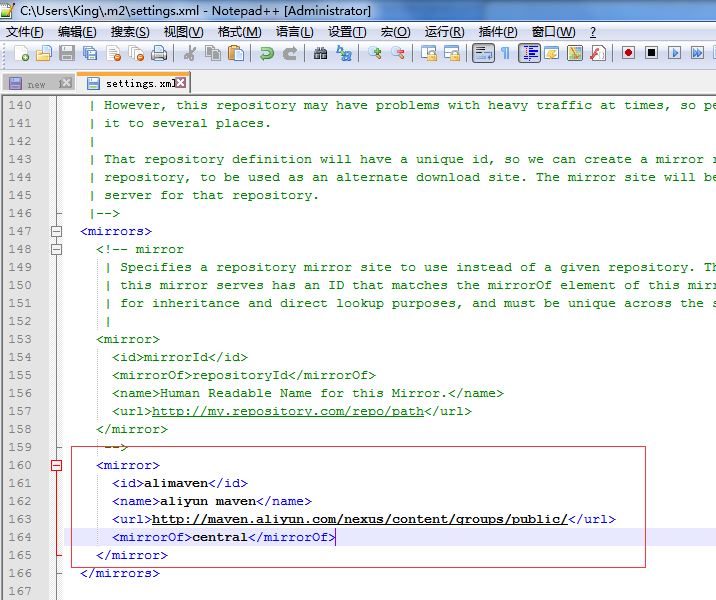Viewport: 716px width, 600px height.
Task: Click the maven.aliyun.com URL link
Action: tap(359, 519)
